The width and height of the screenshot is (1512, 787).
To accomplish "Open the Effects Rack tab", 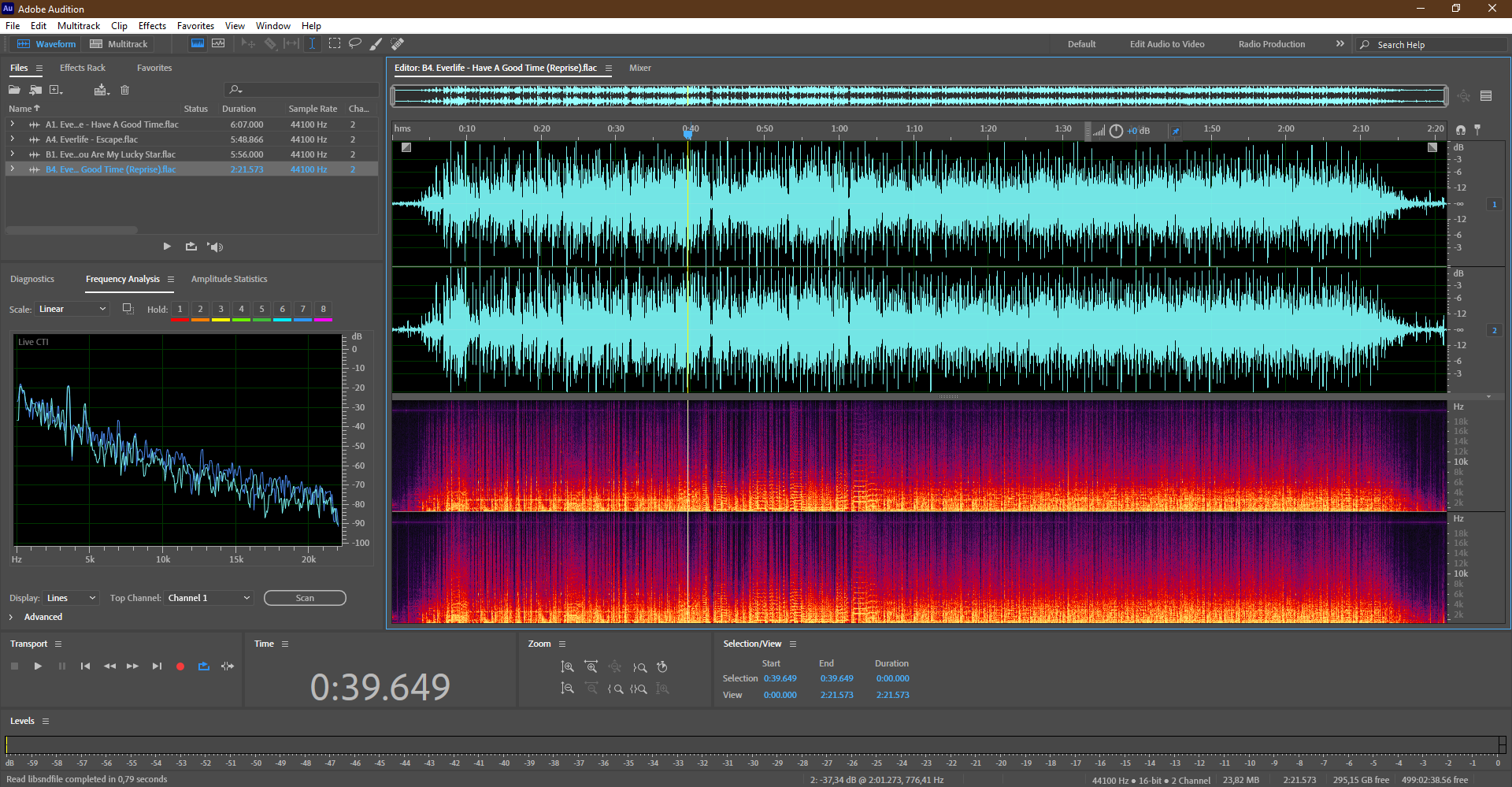I will click(x=83, y=68).
